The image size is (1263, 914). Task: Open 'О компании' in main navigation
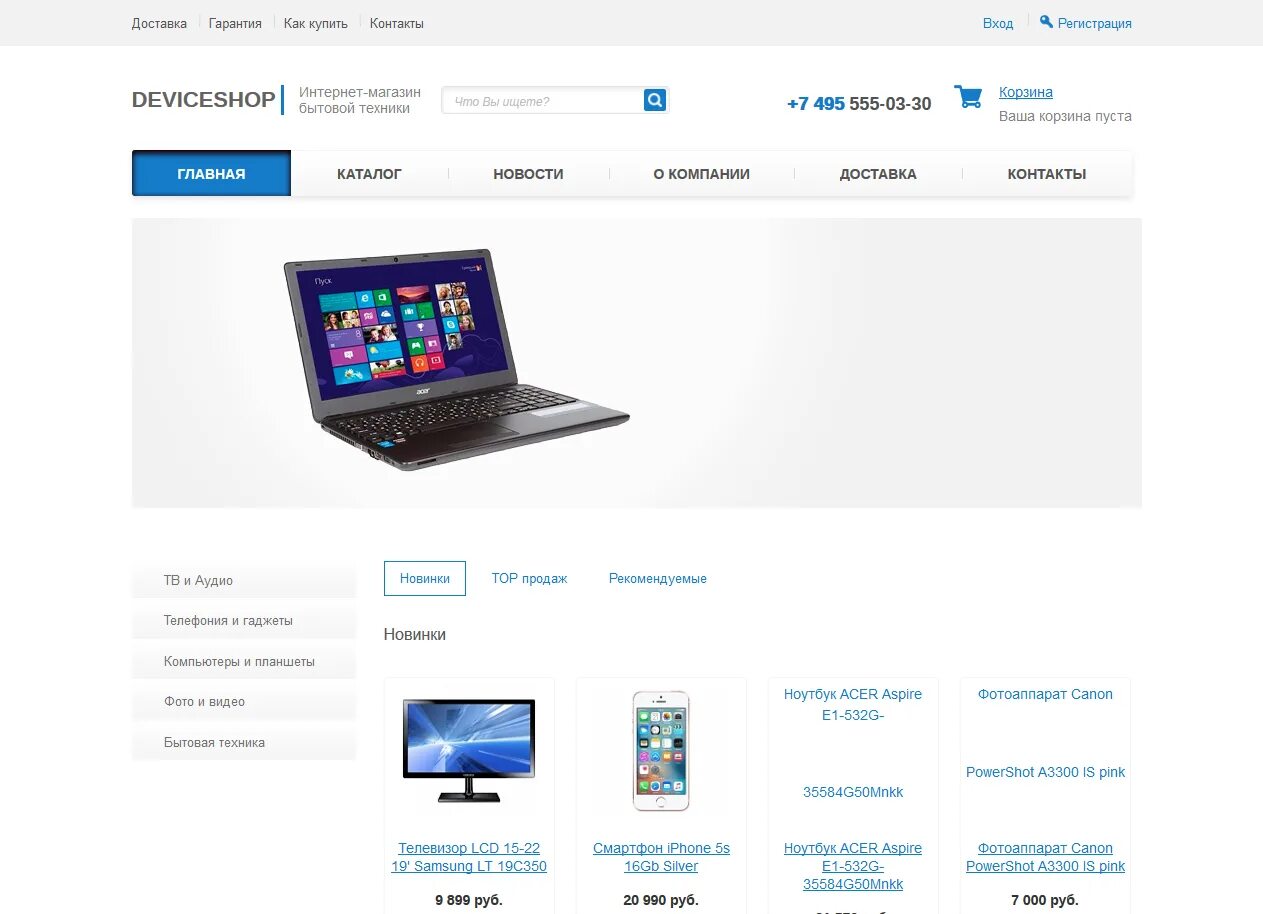701,174
